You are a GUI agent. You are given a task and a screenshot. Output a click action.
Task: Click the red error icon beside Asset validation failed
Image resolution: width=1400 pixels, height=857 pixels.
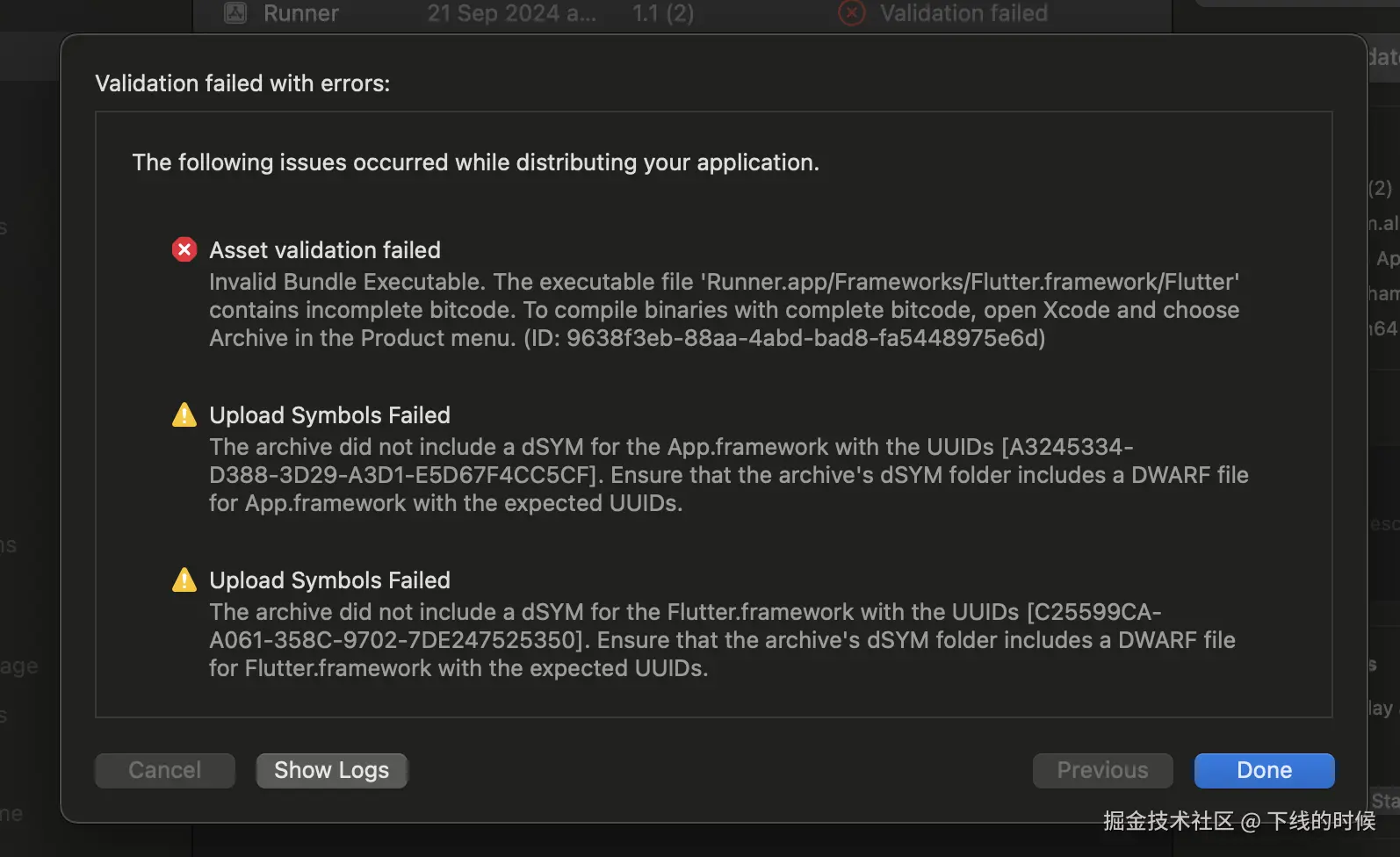click(x=184, y=250)
